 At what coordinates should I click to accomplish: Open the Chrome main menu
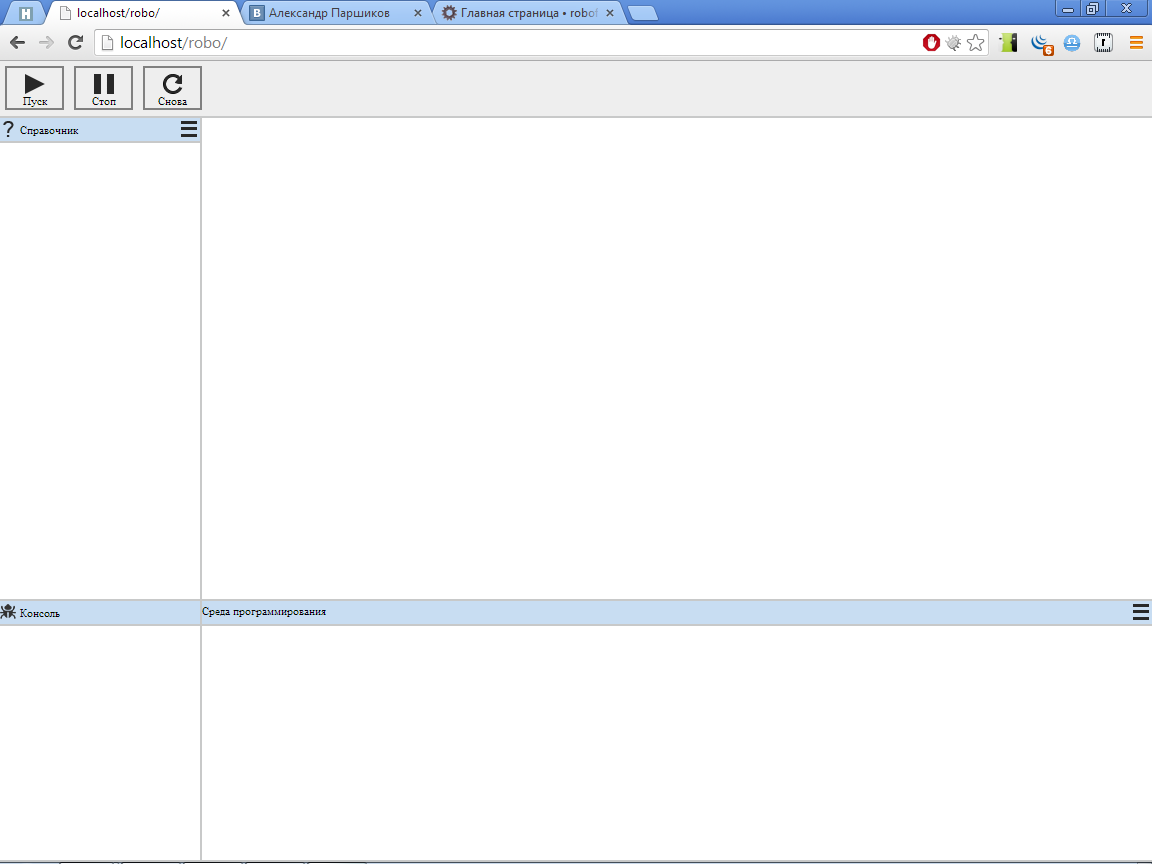[x=1136, y=43]
